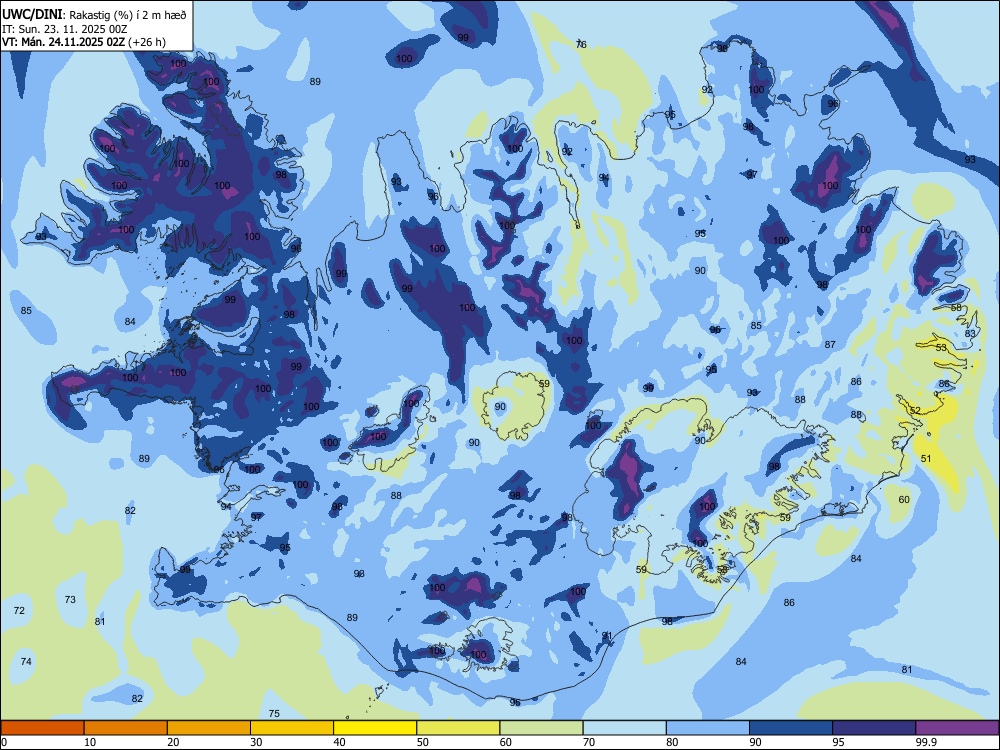Viewport: 1000px width, 750px height.
Task: Click the map value 87 in the east
Action: tap(830, 344)
